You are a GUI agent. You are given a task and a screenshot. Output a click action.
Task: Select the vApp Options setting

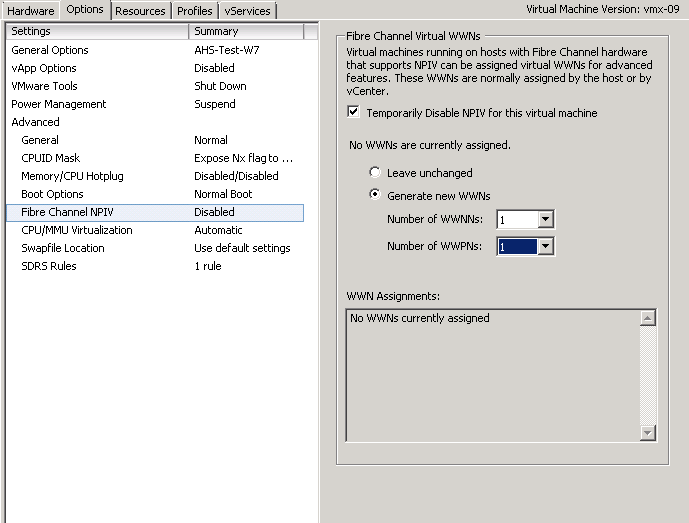click(155, 68)
